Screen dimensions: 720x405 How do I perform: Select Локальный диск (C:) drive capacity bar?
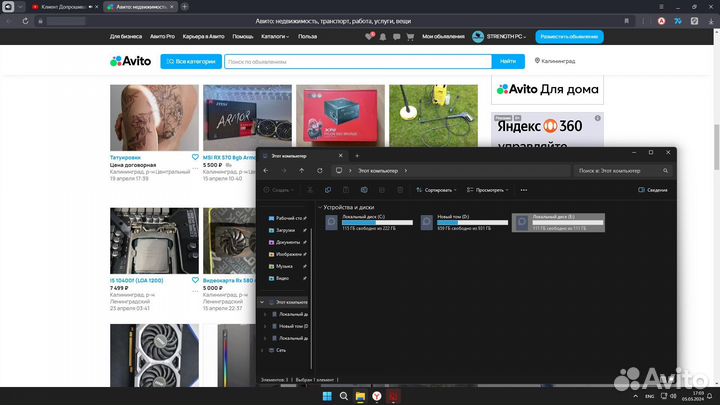point(377,222)
